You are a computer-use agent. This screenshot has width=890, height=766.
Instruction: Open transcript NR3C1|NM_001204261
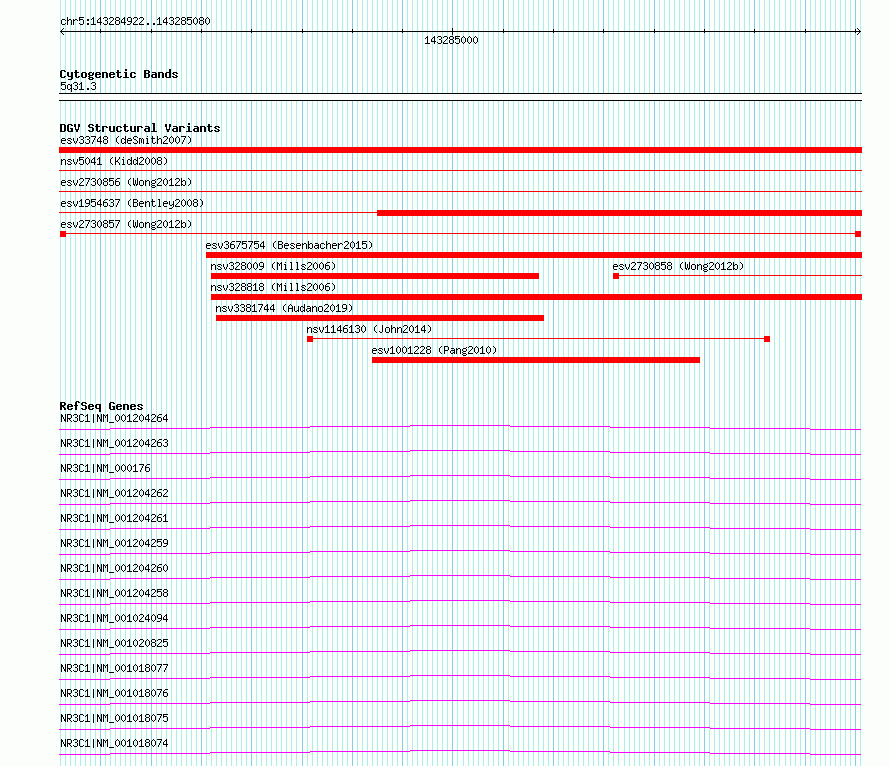[114, 518]
